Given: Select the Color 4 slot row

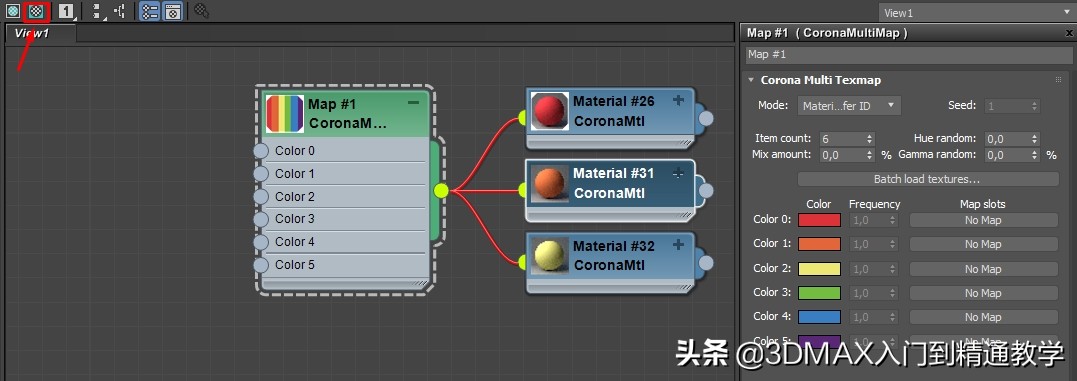Looking at the screenshot, I should 345,242.
